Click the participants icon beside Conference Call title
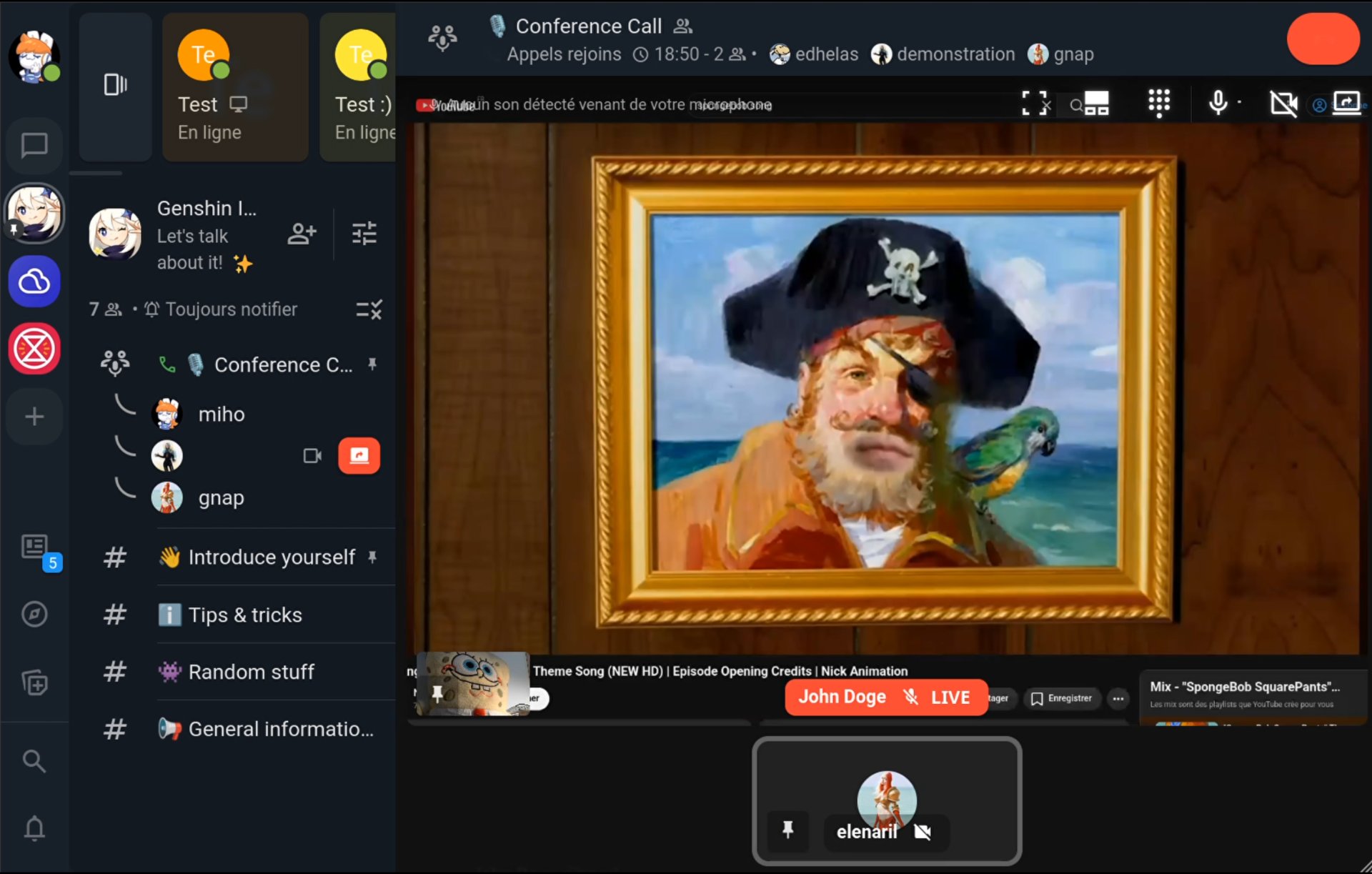Viewport: 1372px width, 874px height. pyautogui.click(x=683, y=26)
